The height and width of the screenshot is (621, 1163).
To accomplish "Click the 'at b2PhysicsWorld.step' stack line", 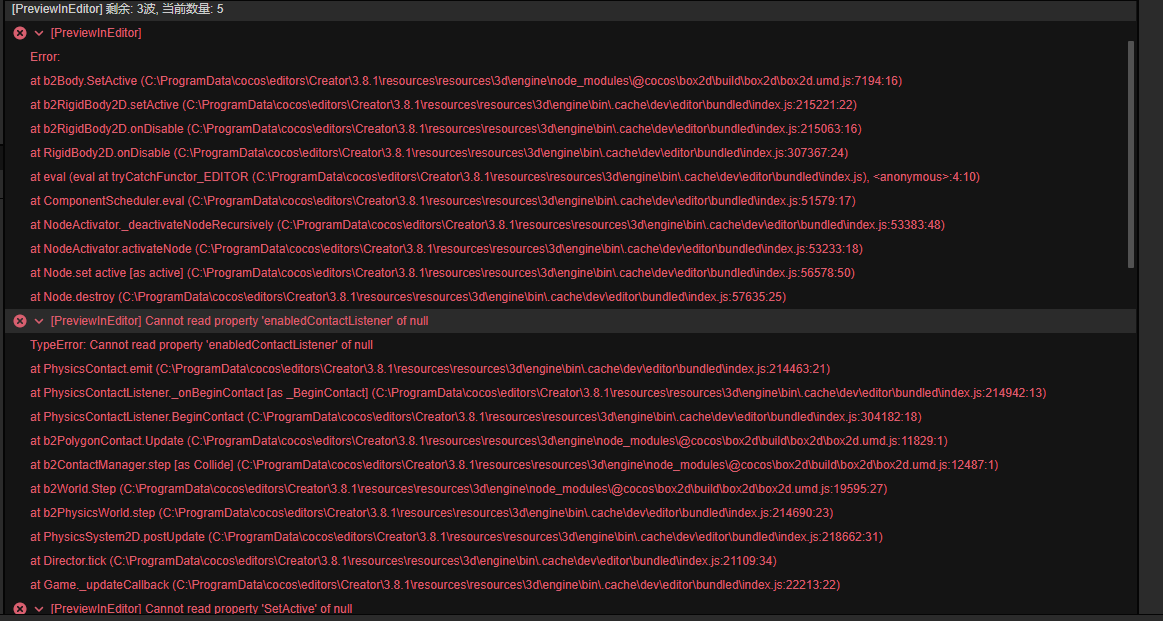I will 432,513.
